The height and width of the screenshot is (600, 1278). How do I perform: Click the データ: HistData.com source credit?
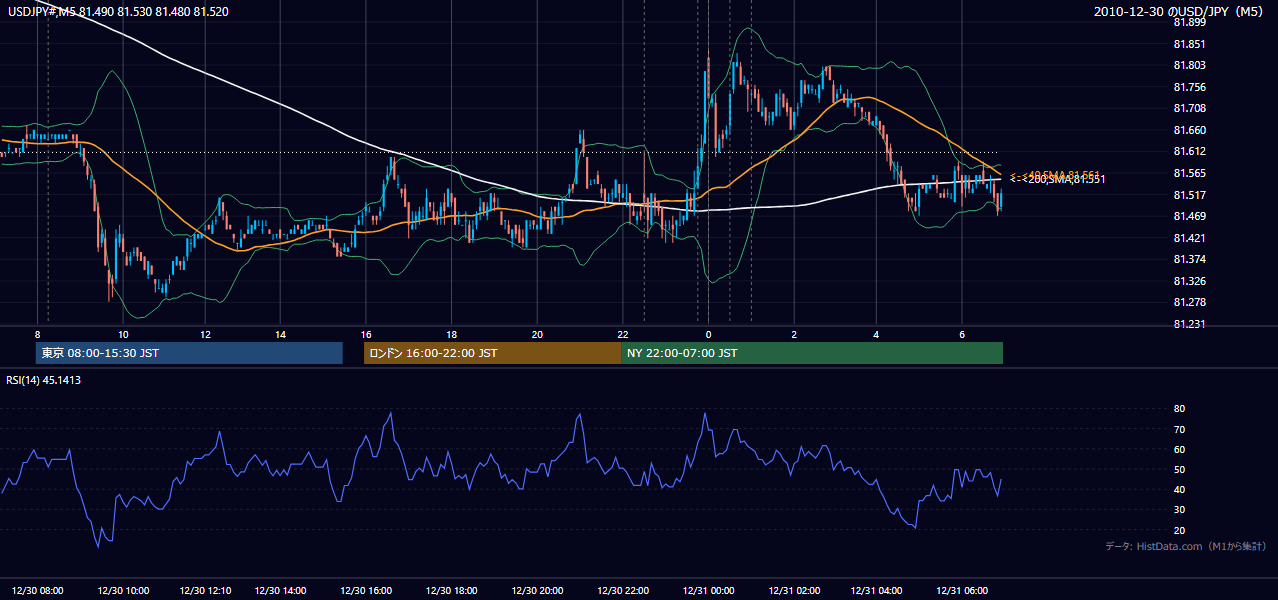1186,546
